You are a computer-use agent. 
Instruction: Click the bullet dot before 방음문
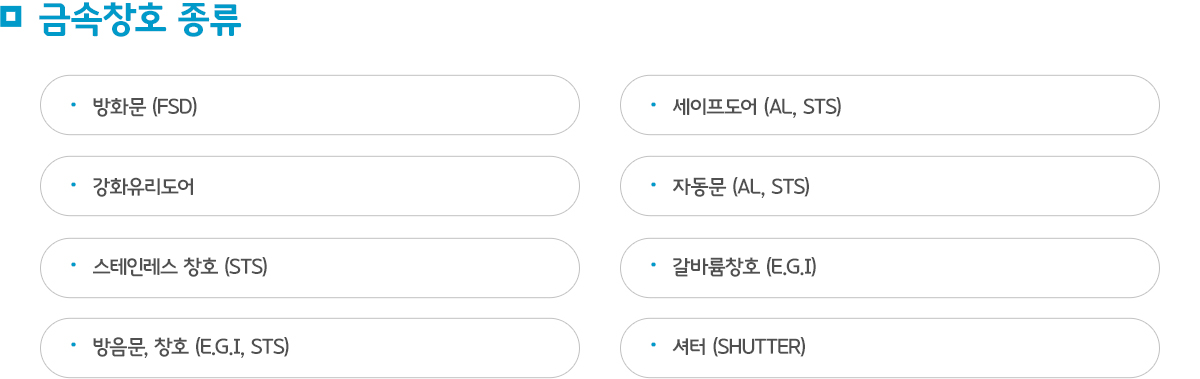[x=73, y=345]
